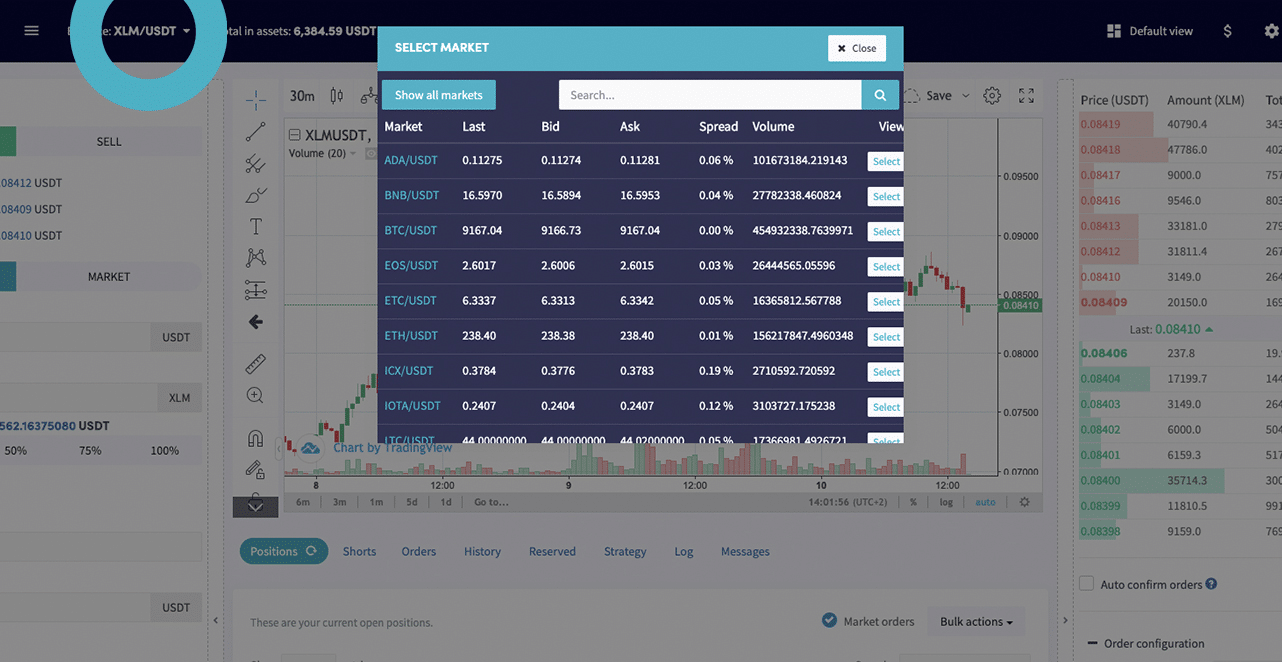This screenshot has height=662, width=1282.
Task: Toggle log scale on chart
Action: tap(946, 502)
